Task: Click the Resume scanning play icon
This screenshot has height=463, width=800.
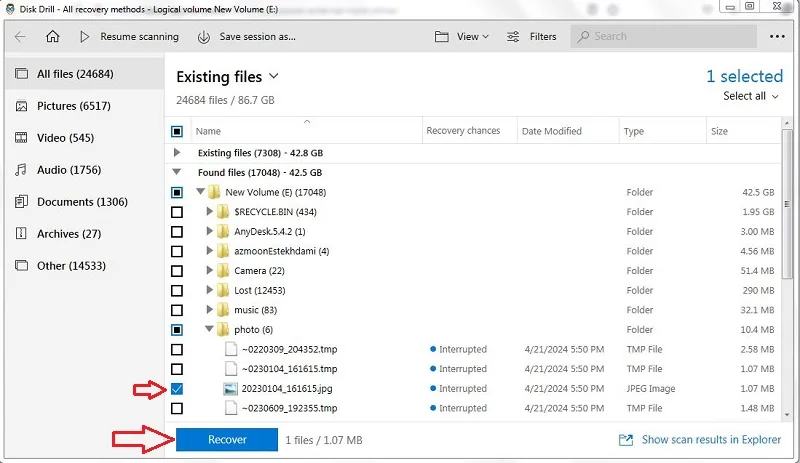Action: click(85, 36)
